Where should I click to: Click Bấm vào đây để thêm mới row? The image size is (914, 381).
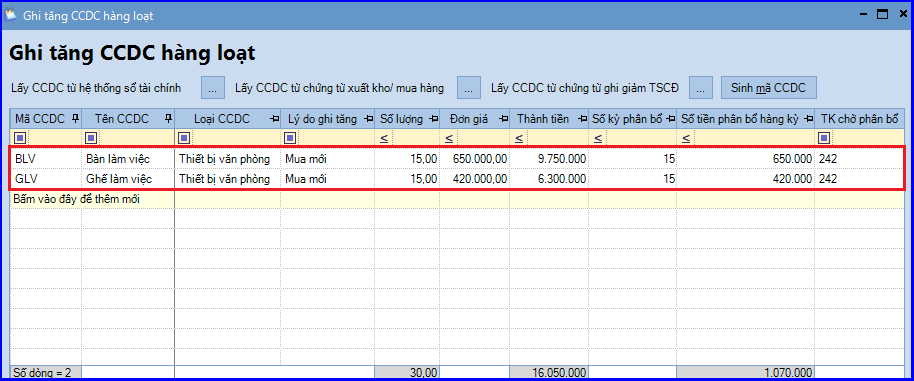tap(458, 199)
